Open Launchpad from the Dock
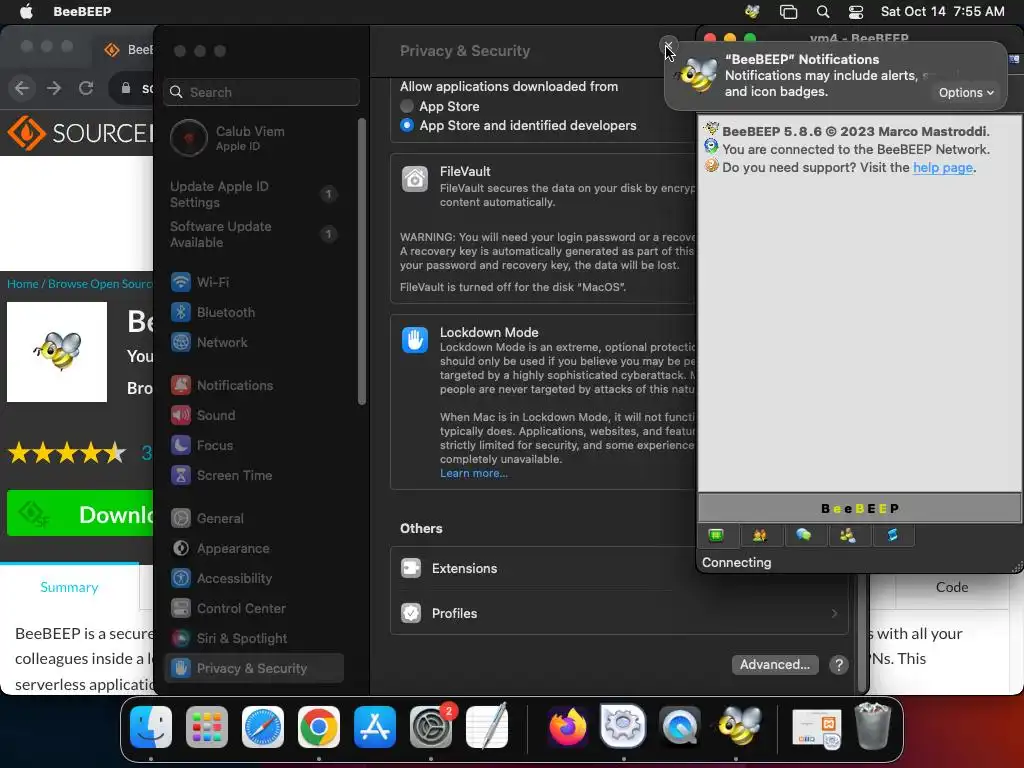The image size is (1024, 768). pyautogui.click(x=207, y=727)
